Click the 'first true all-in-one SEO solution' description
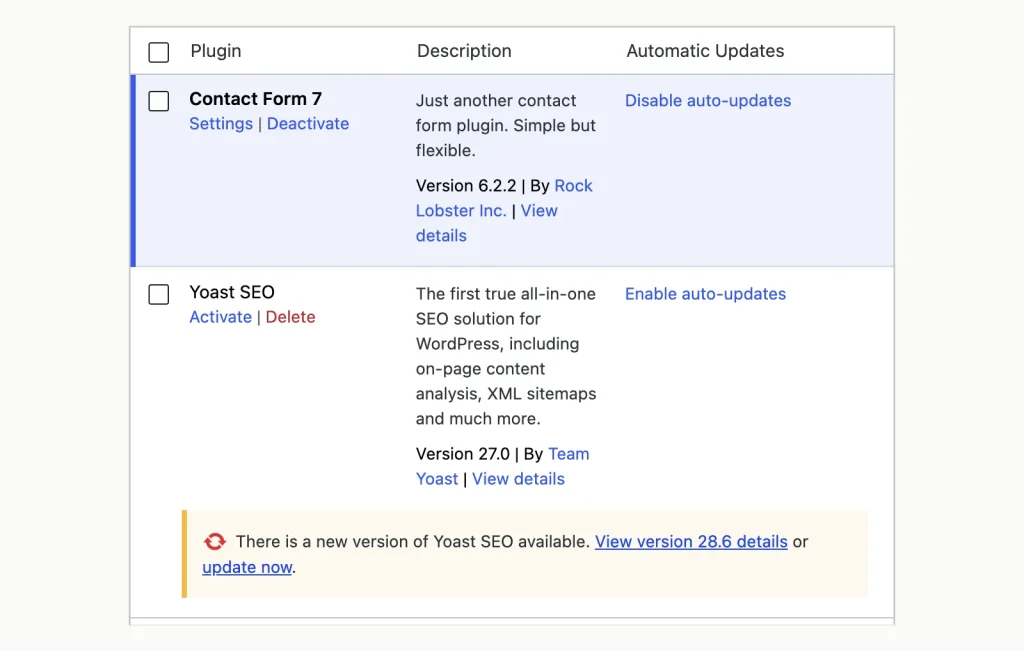 [506, 356]
